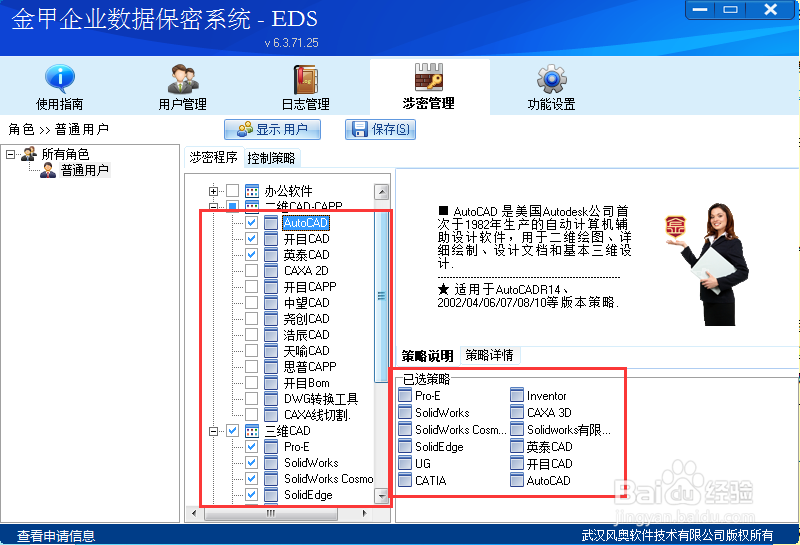Click the tree scroll down arrow

(x=382, y=495)
